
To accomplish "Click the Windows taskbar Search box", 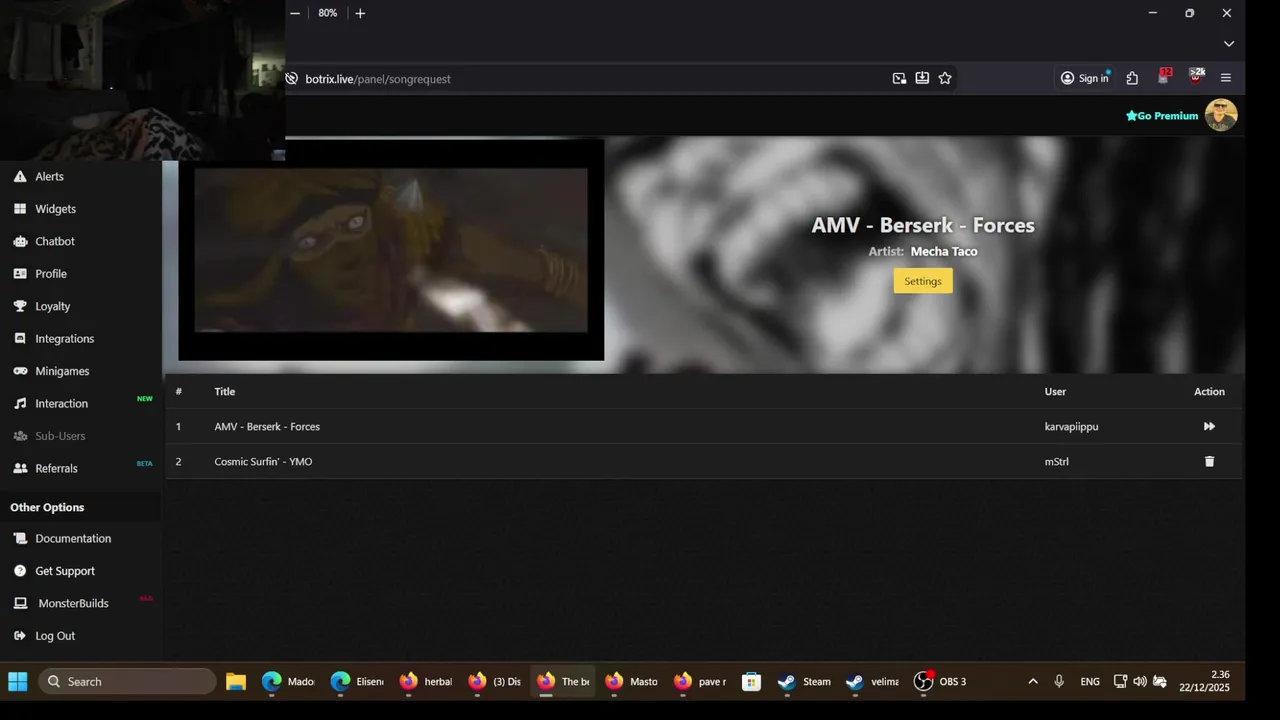I will (x=127, y=682).
